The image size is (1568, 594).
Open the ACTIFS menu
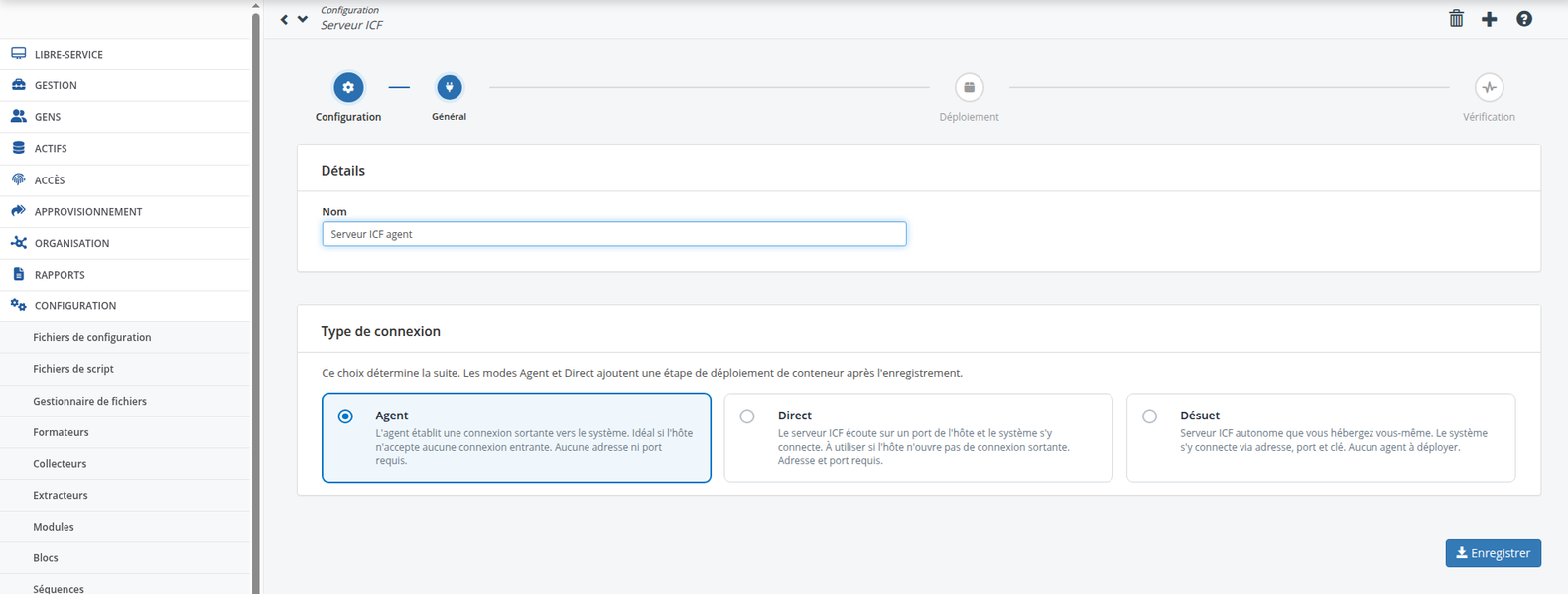point(125,148)
